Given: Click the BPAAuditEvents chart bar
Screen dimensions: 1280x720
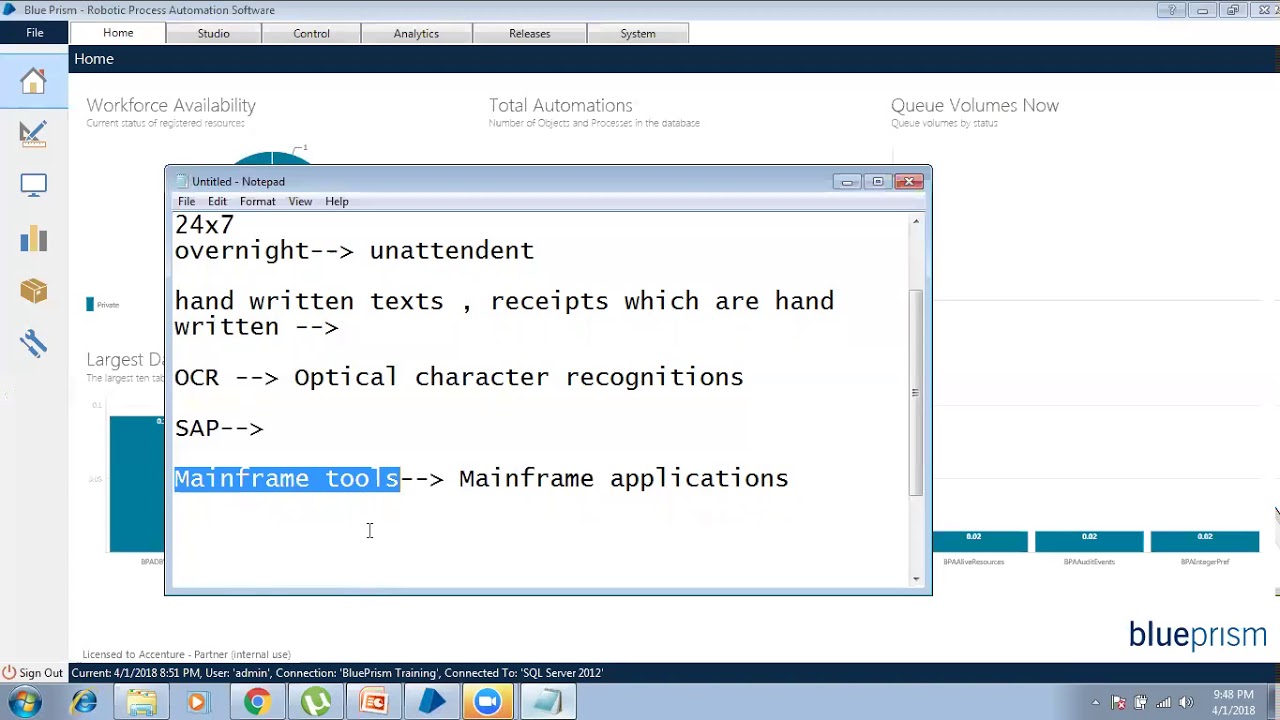Looking at the screenshot, I should 1089,541.
